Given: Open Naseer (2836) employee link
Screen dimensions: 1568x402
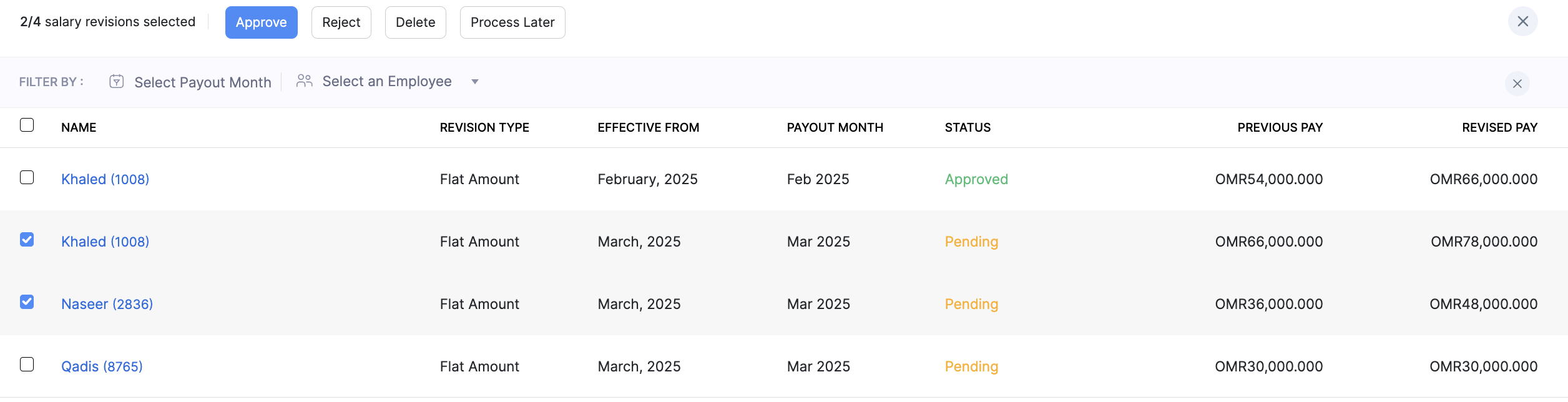Looking at the screenshot, I should (107, 304).
